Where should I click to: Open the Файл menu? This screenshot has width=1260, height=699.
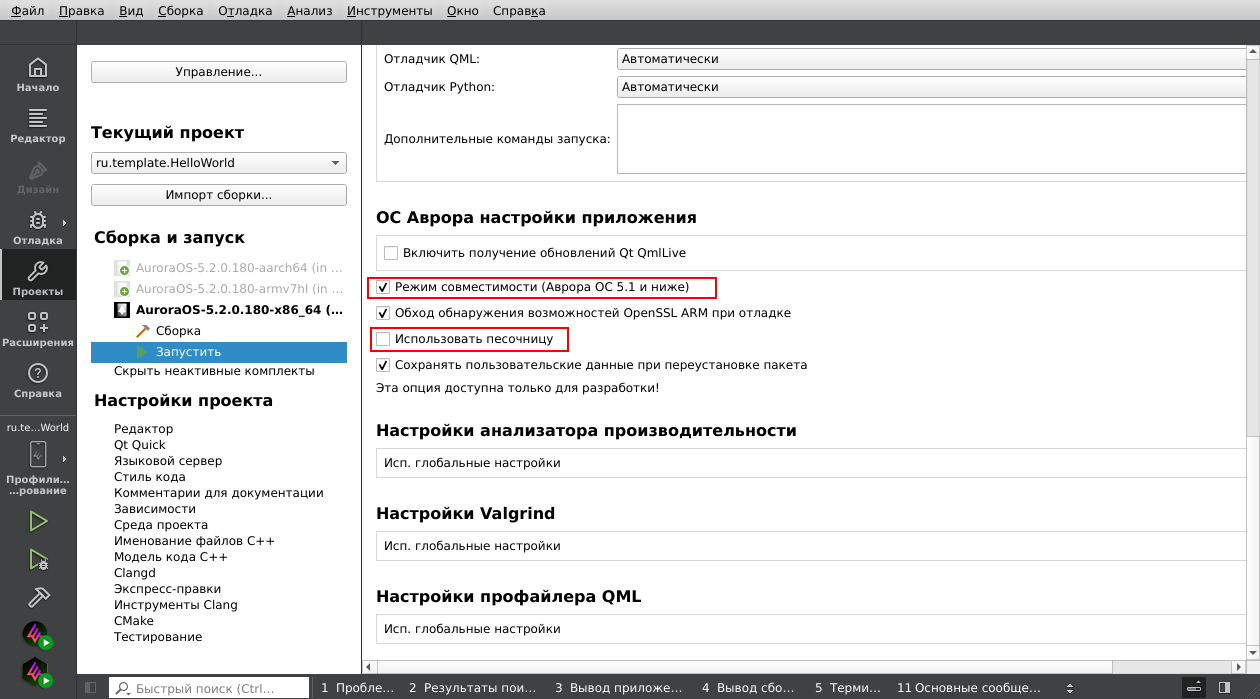[28, 11]
